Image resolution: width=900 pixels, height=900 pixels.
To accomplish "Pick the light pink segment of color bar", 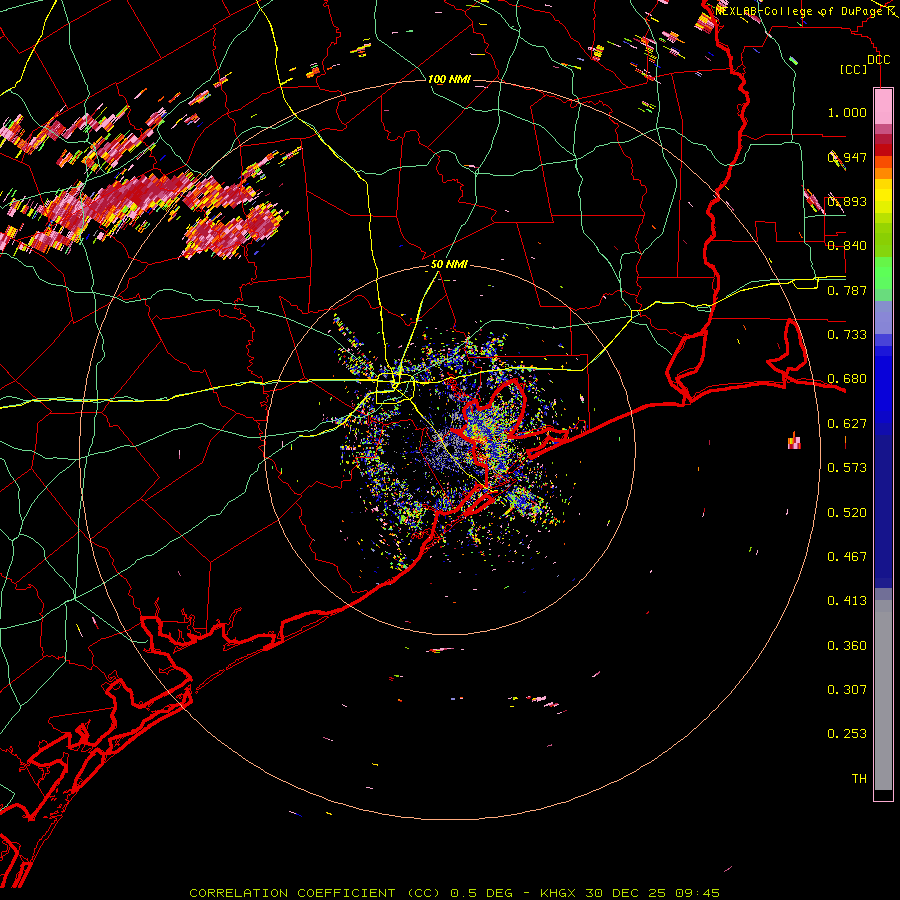I will click(x=883, y=106).
